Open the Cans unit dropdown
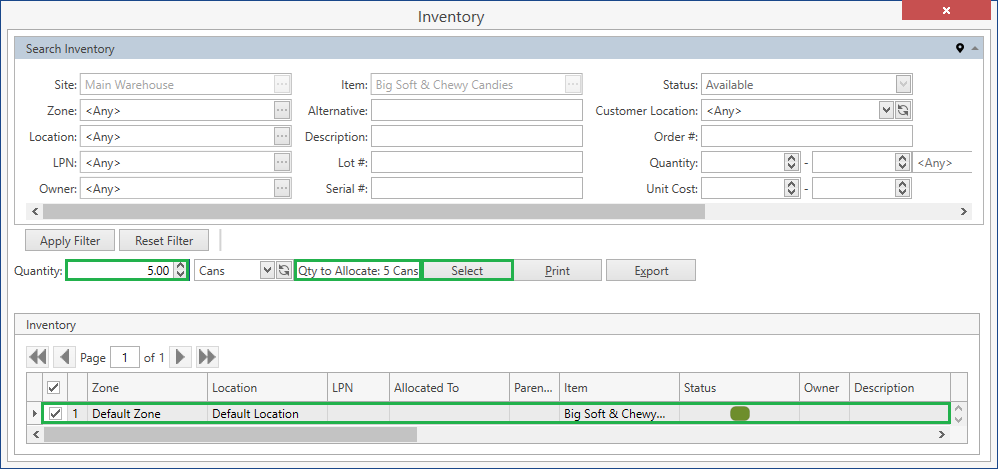This screenshot has width=998, height=469. pos(266,270)
